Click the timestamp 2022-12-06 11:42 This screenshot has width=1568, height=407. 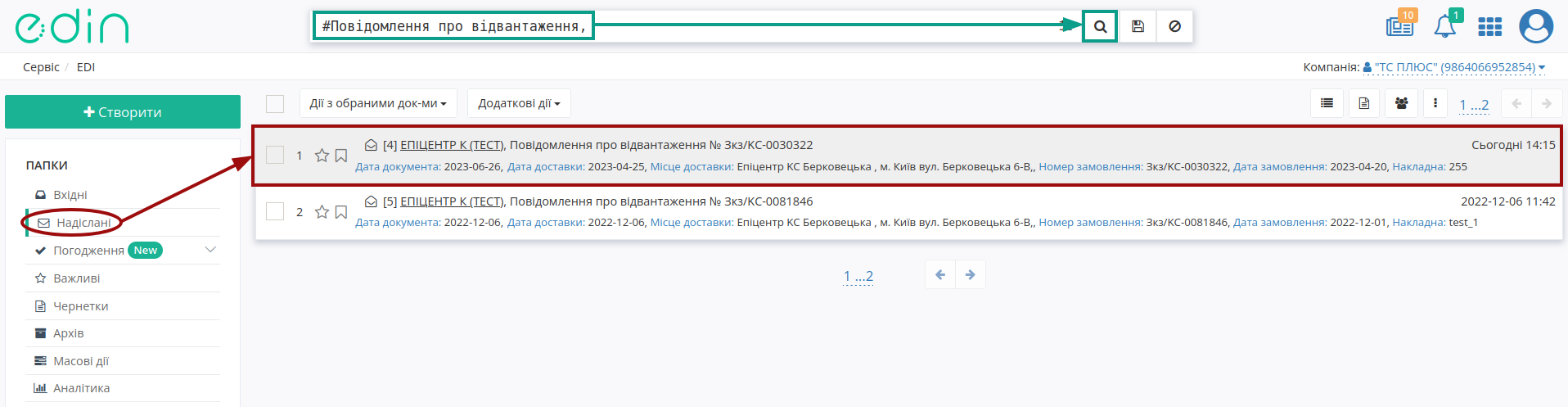click(x=1508, y=201)
